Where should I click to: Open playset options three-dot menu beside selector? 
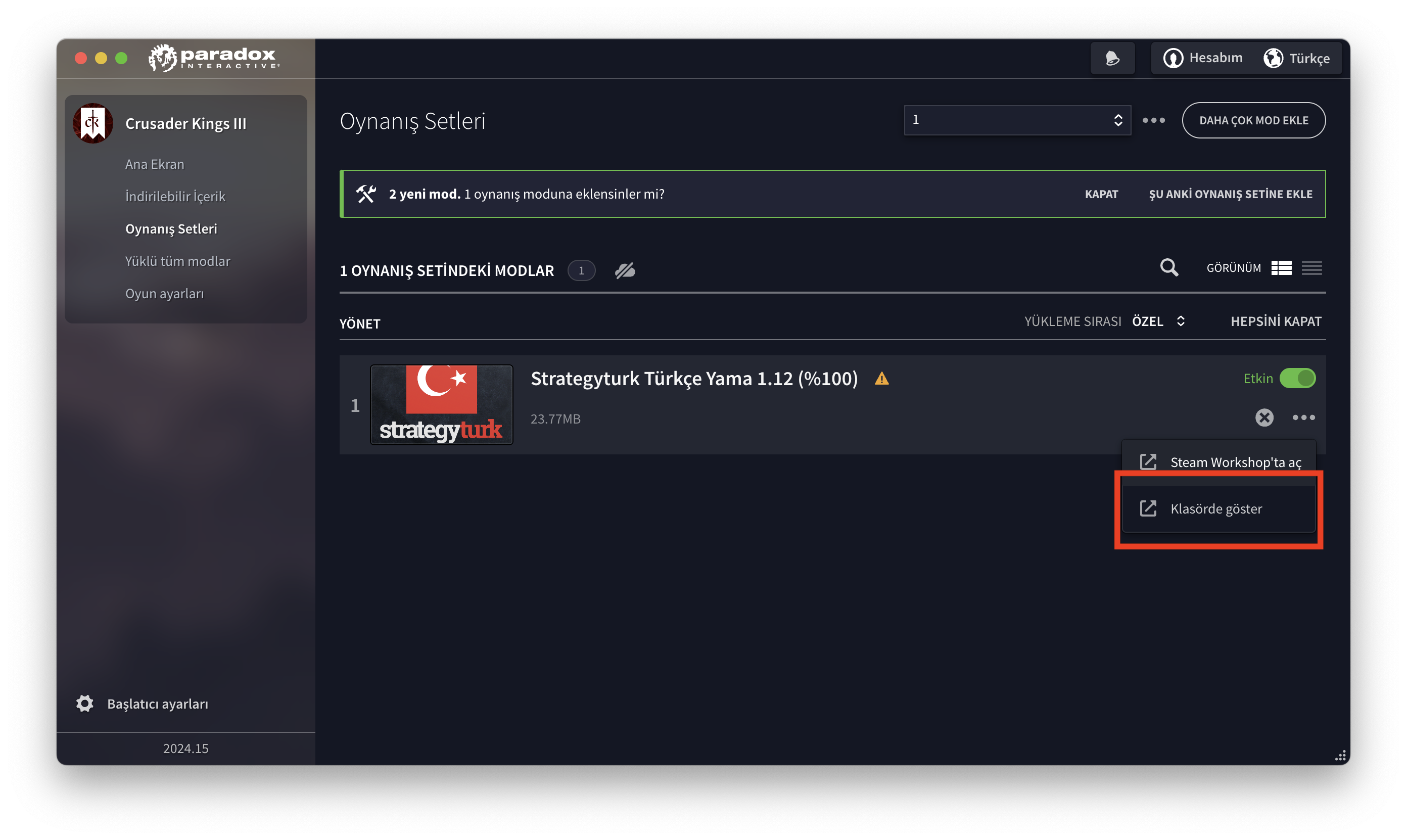[x=1153, y=120]
